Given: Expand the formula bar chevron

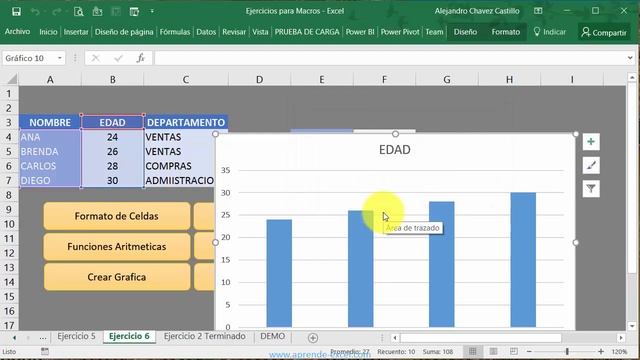Looking at the screenshot, I should click(x=630, y=58).
